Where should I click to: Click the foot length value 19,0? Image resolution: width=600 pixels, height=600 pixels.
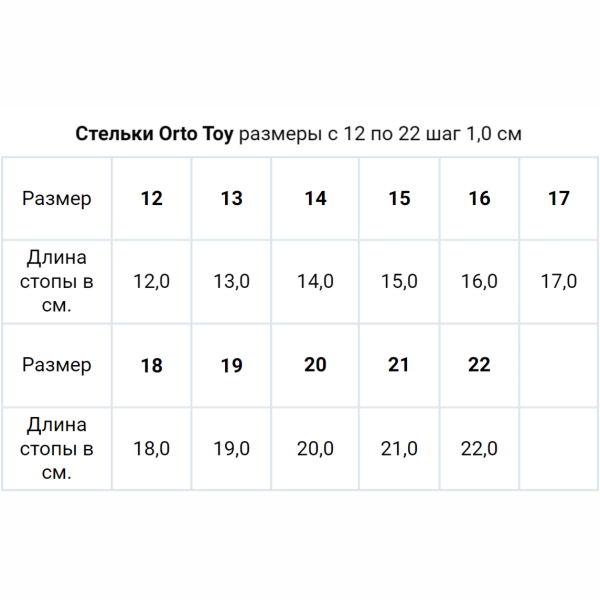231,449
